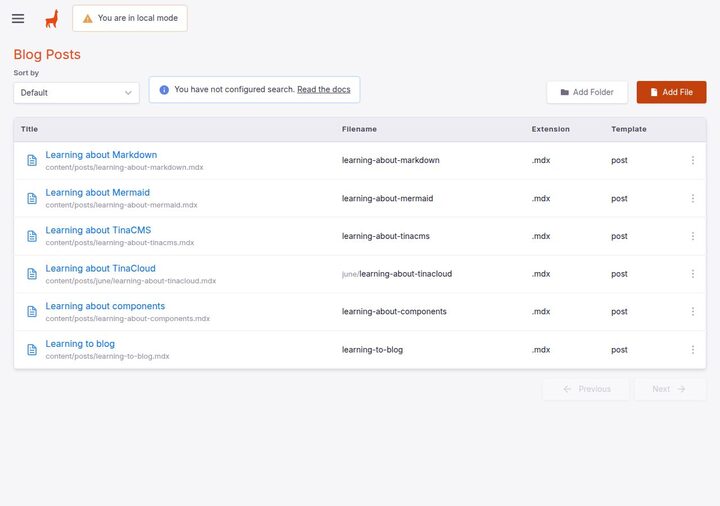Click filename cell learning-to-blog
The height and width of the screenshot is (506, 720).
(372, 349)
